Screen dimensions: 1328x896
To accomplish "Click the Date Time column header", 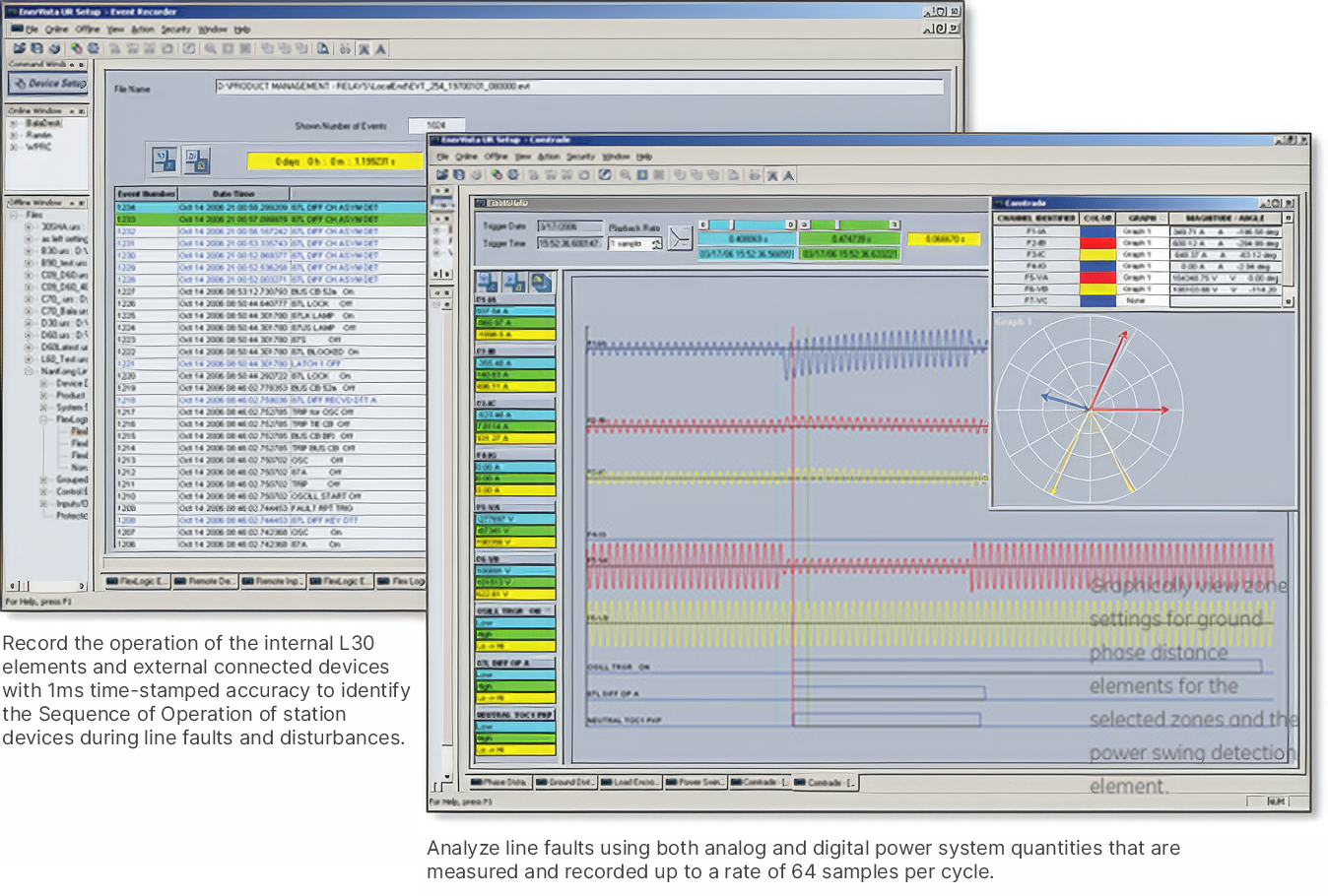I will [232, 194].
